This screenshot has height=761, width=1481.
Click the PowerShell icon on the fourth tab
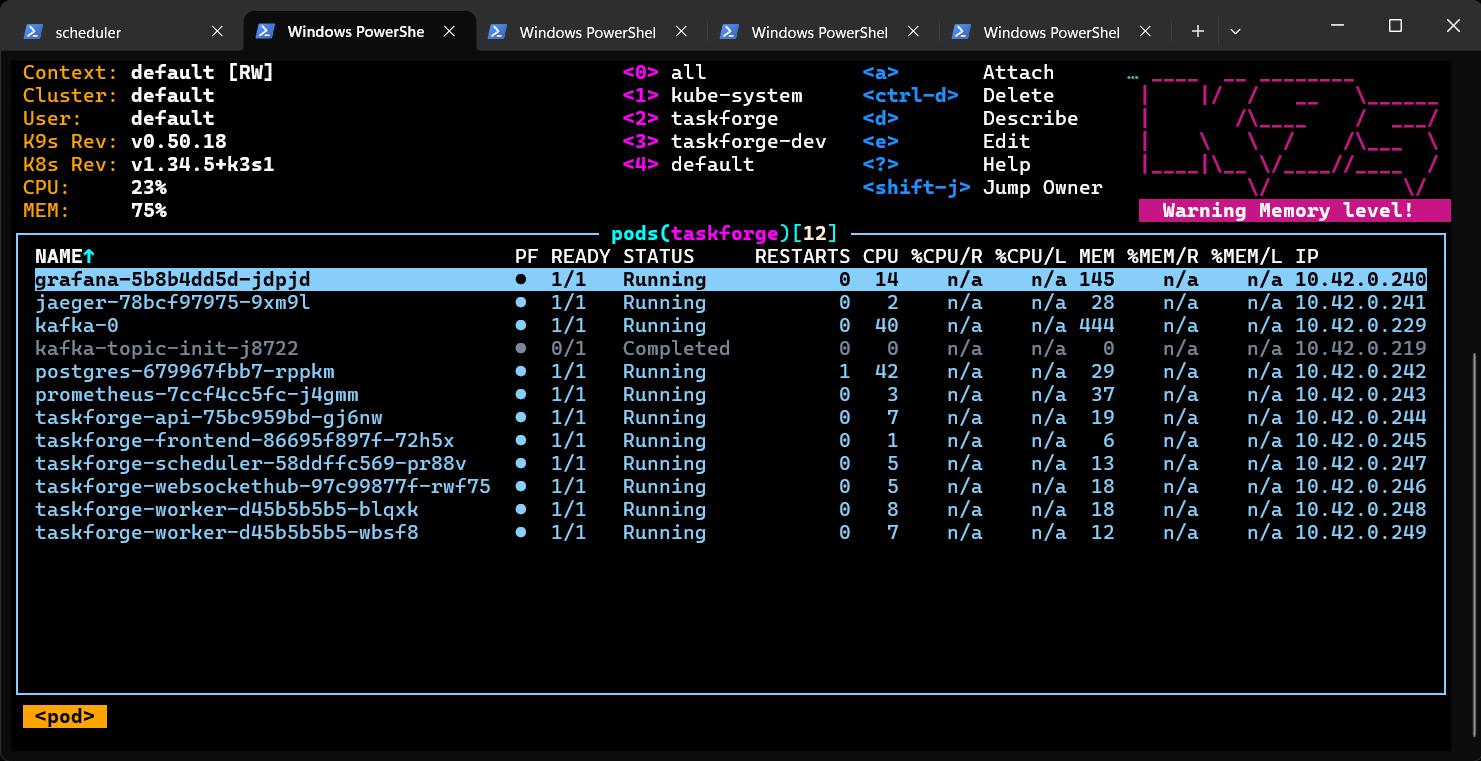[x=729, y=32]
